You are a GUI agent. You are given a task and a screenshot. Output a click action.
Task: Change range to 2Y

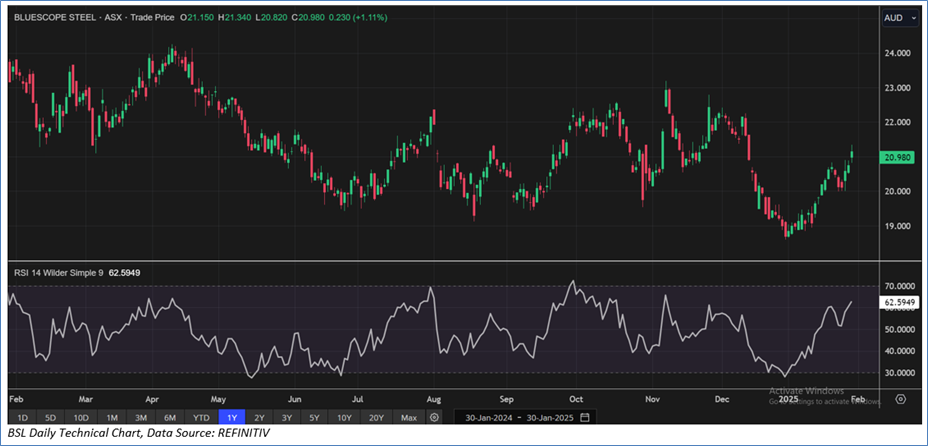tap(260, 417)
